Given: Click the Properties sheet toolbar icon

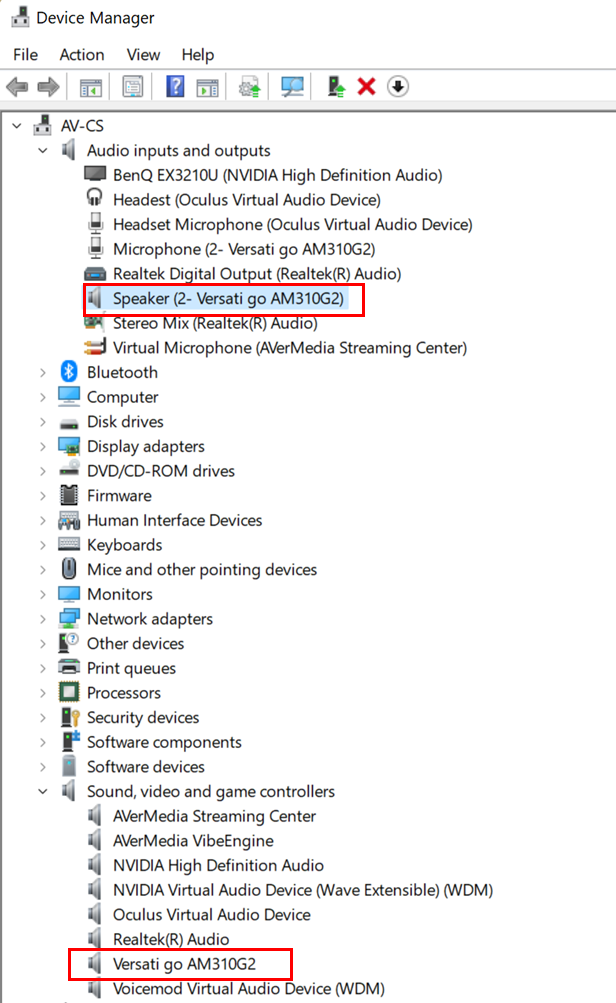Looking at the screenshot, I should (133, 87).
